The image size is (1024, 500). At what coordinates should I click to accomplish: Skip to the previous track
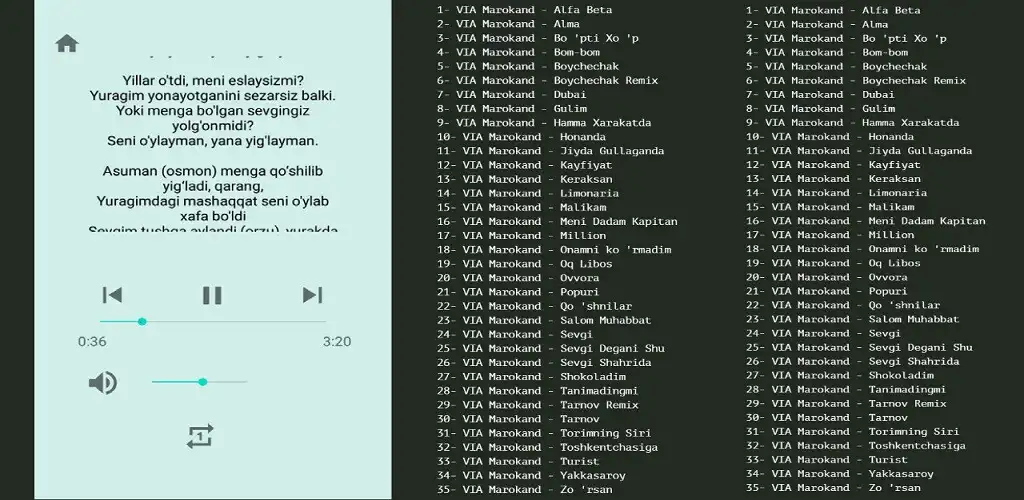(112, 295)
